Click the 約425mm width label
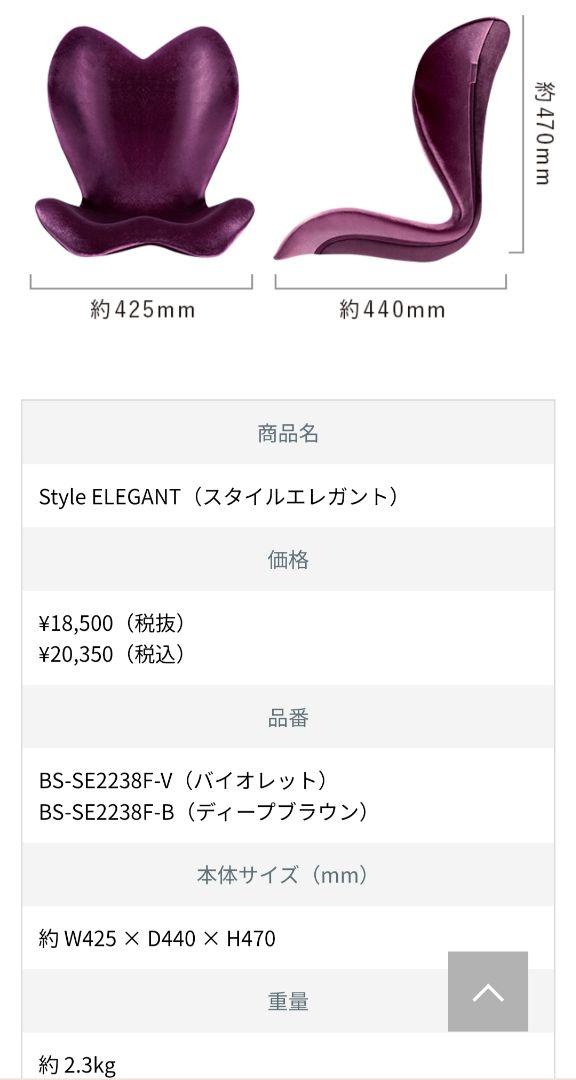576x1080 pixels. (x=143, y=310)
